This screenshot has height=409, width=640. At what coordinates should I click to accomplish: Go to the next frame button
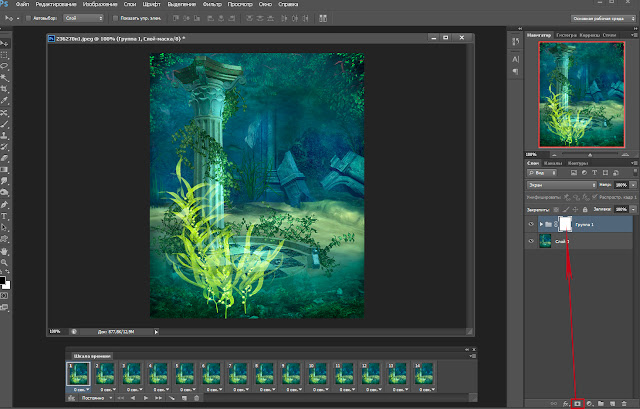tap(158, 398)
